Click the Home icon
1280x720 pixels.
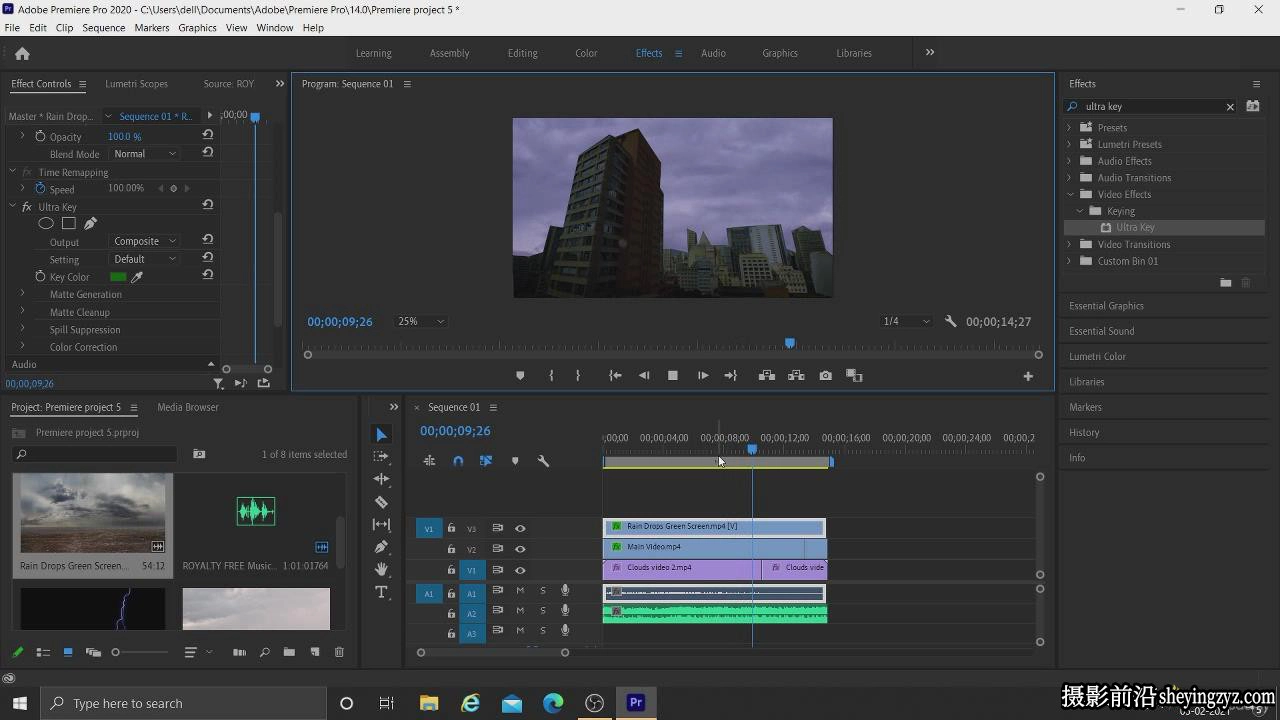(x=22, y=54)
